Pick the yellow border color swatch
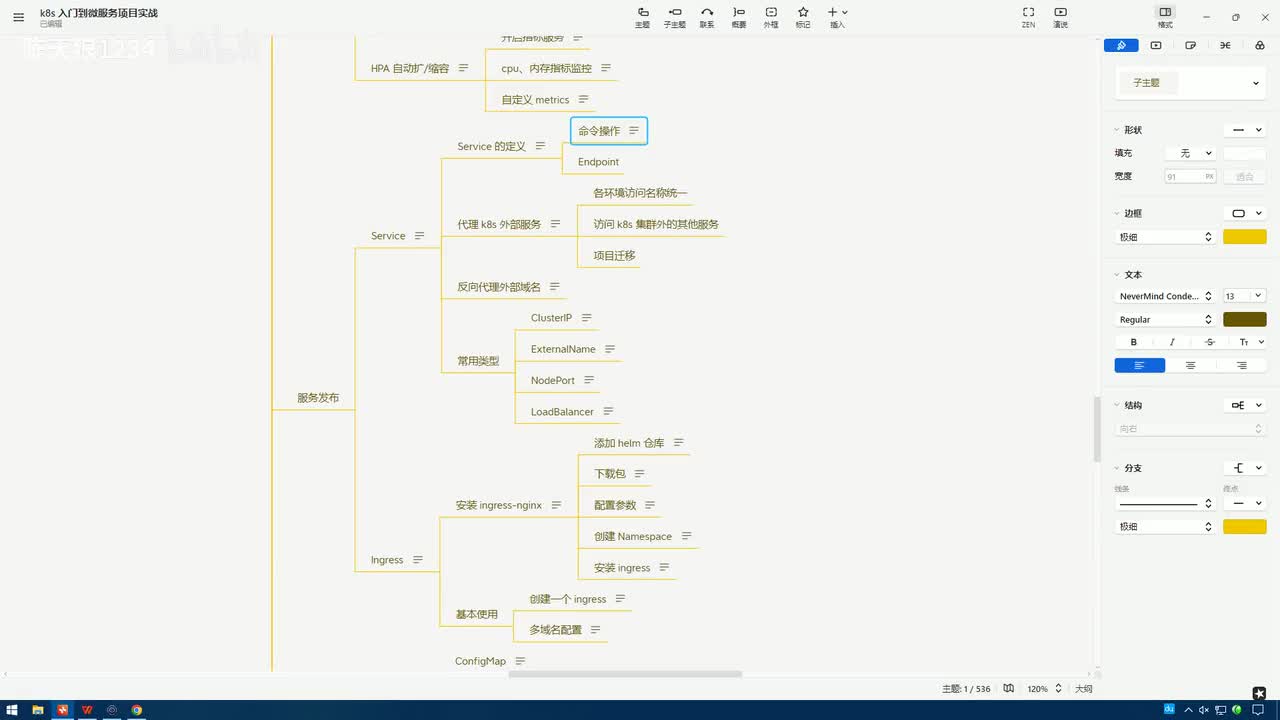Image resolution: width=1280 pixels, height=720 pixels. click(1245, 237)
